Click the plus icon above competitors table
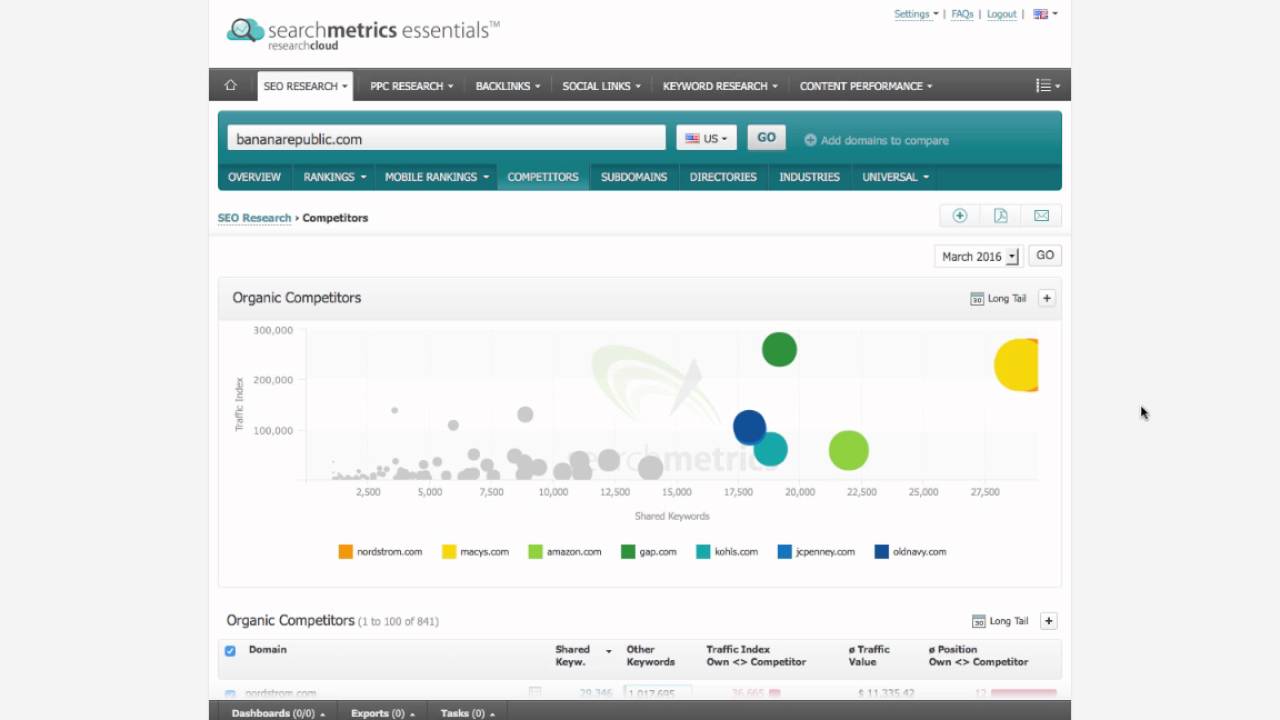 pyautogui.click(x=1049, y=621)
